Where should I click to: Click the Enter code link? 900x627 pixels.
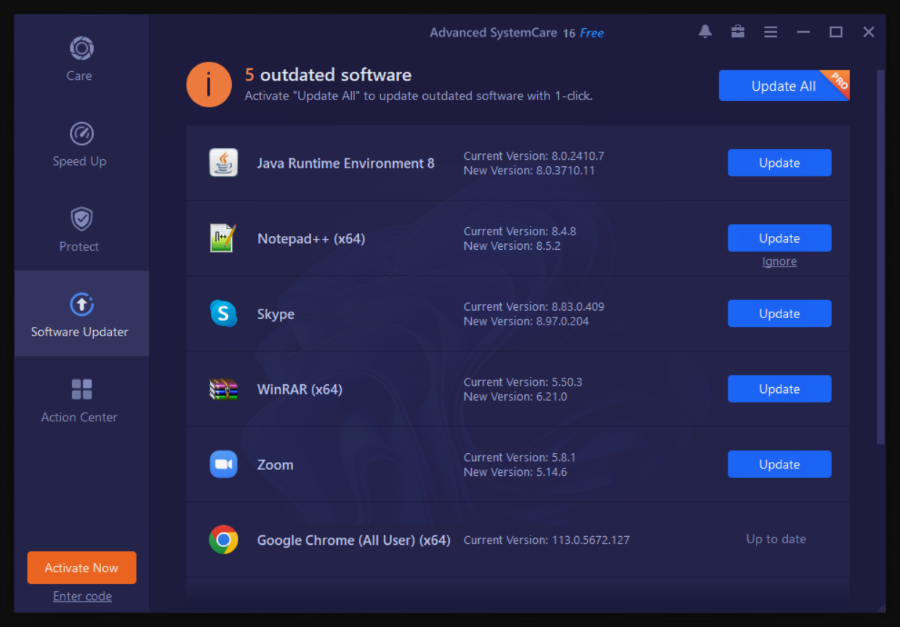[82, 596]
